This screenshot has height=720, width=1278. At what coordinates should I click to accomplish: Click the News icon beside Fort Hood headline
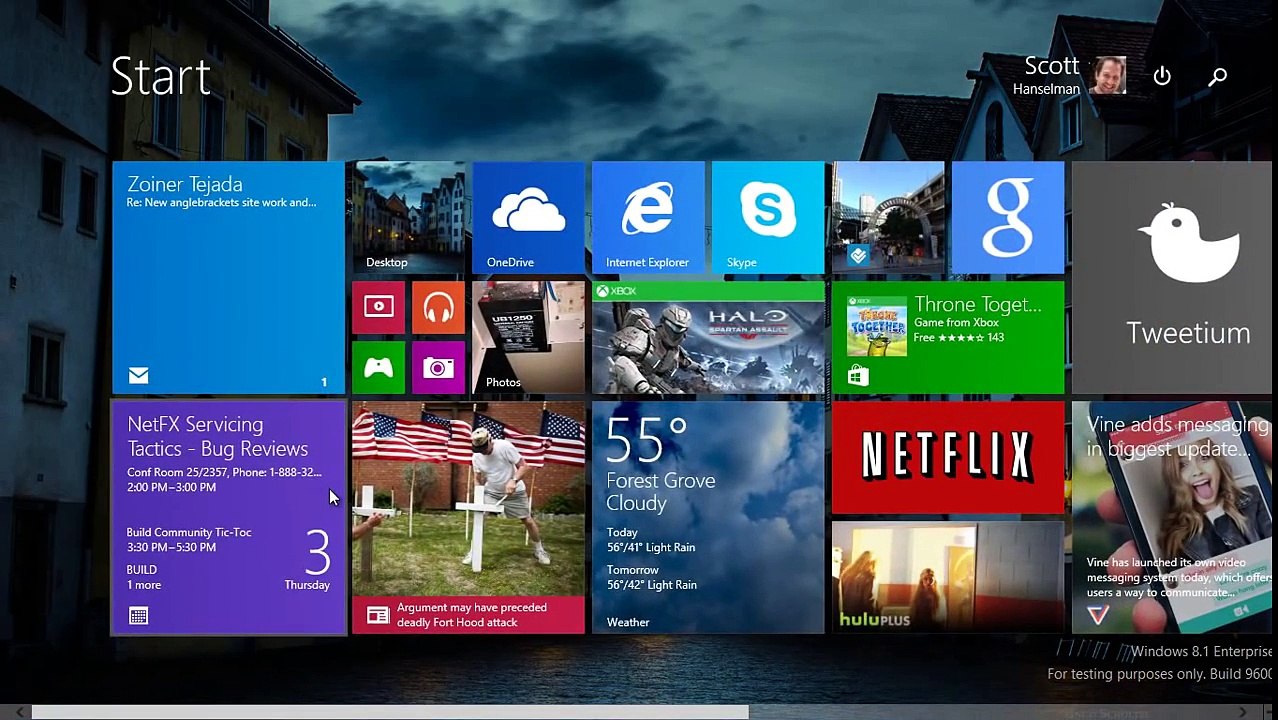[x=377, y=616]
